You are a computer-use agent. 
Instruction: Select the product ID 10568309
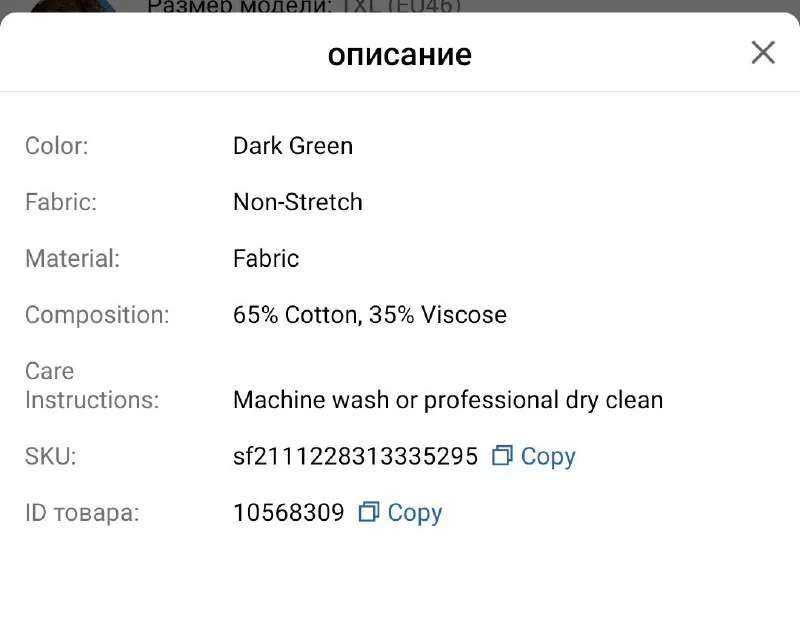coord(288,513)
